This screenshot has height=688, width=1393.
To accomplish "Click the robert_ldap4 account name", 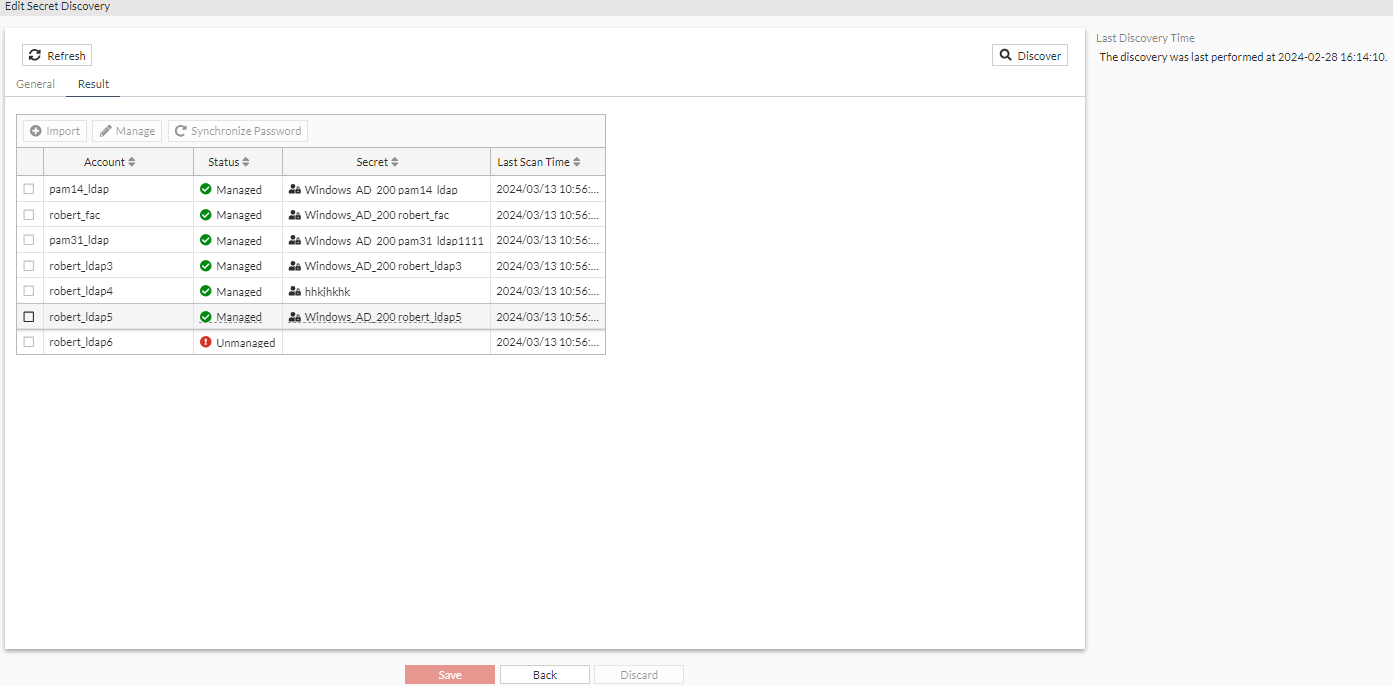I will (x=81, y=291).
